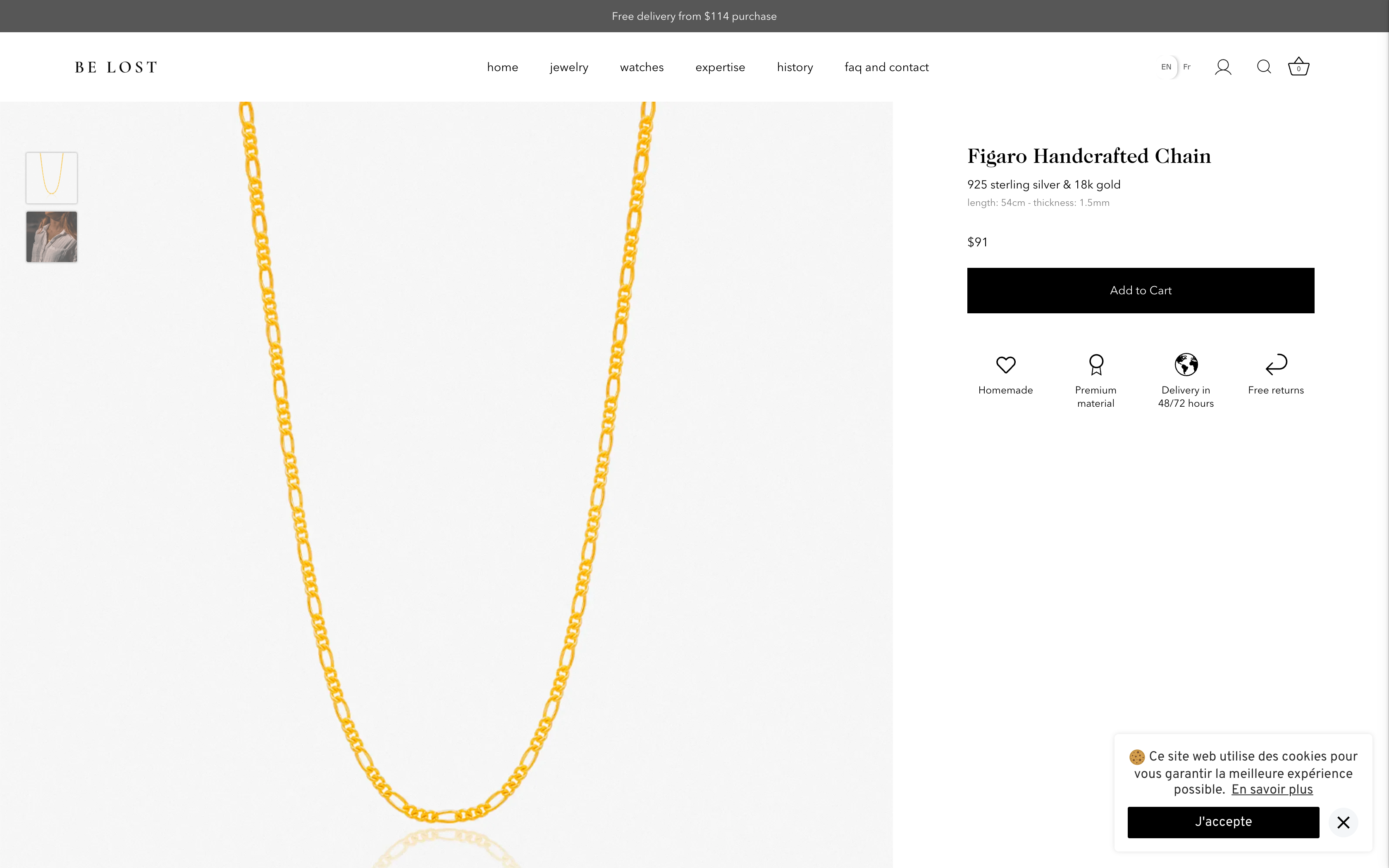Click the Homemade heart icon
Viewport: 1389px width, 868px height.
1006,365
